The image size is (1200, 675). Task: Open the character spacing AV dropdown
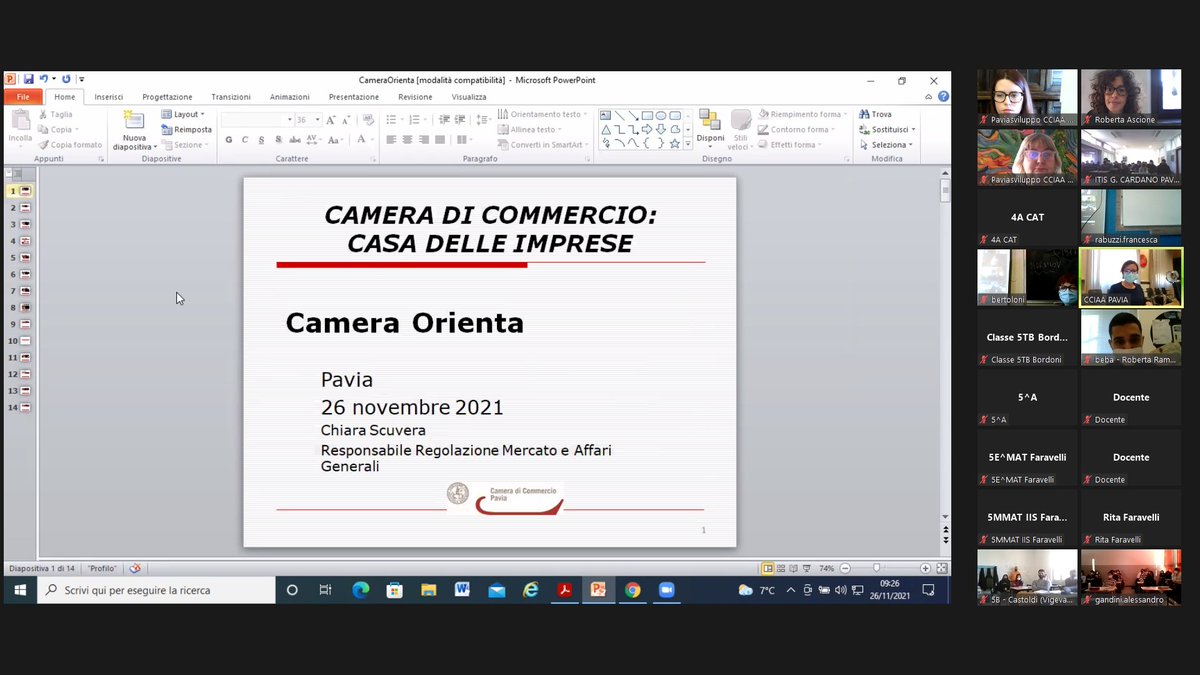coord(313,140)
